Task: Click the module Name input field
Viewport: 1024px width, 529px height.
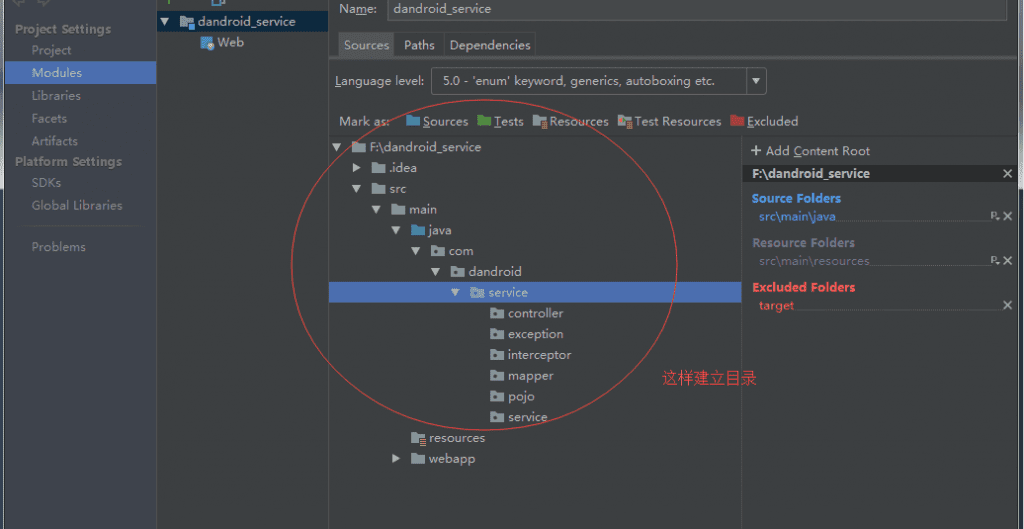Action: click(695, 9)
